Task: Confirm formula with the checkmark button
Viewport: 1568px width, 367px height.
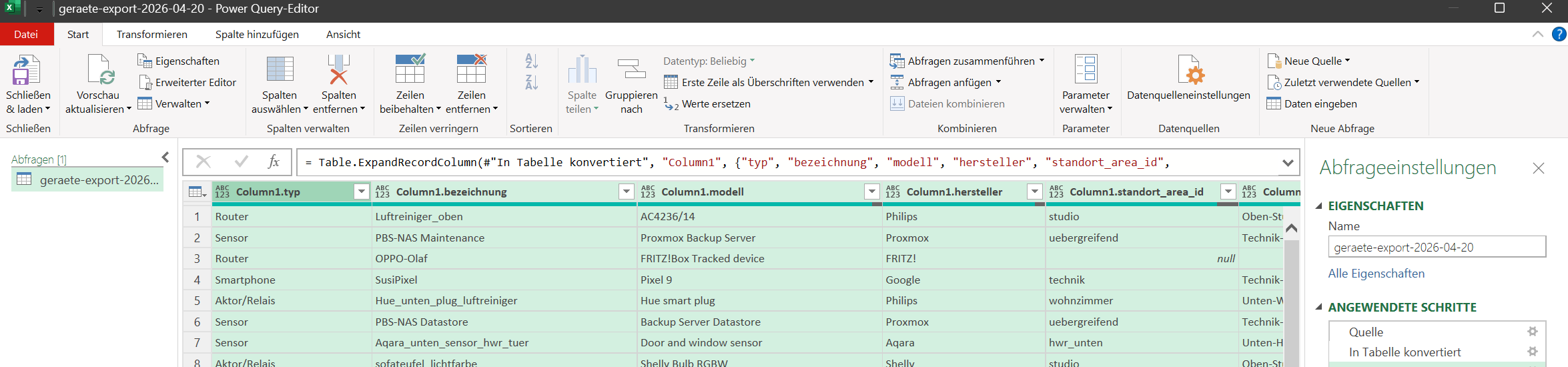Action: click(242, 161)
